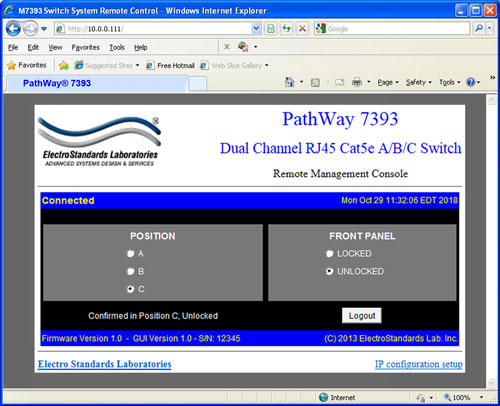Click the Print icon

[x=357, y=82]
